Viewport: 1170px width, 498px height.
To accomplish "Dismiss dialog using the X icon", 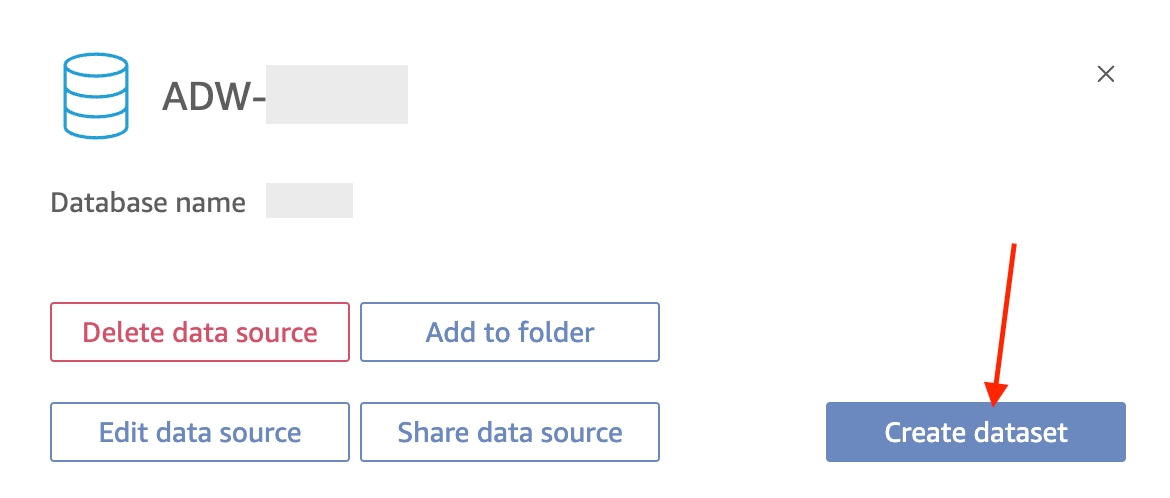I will tap(1105, 74).
